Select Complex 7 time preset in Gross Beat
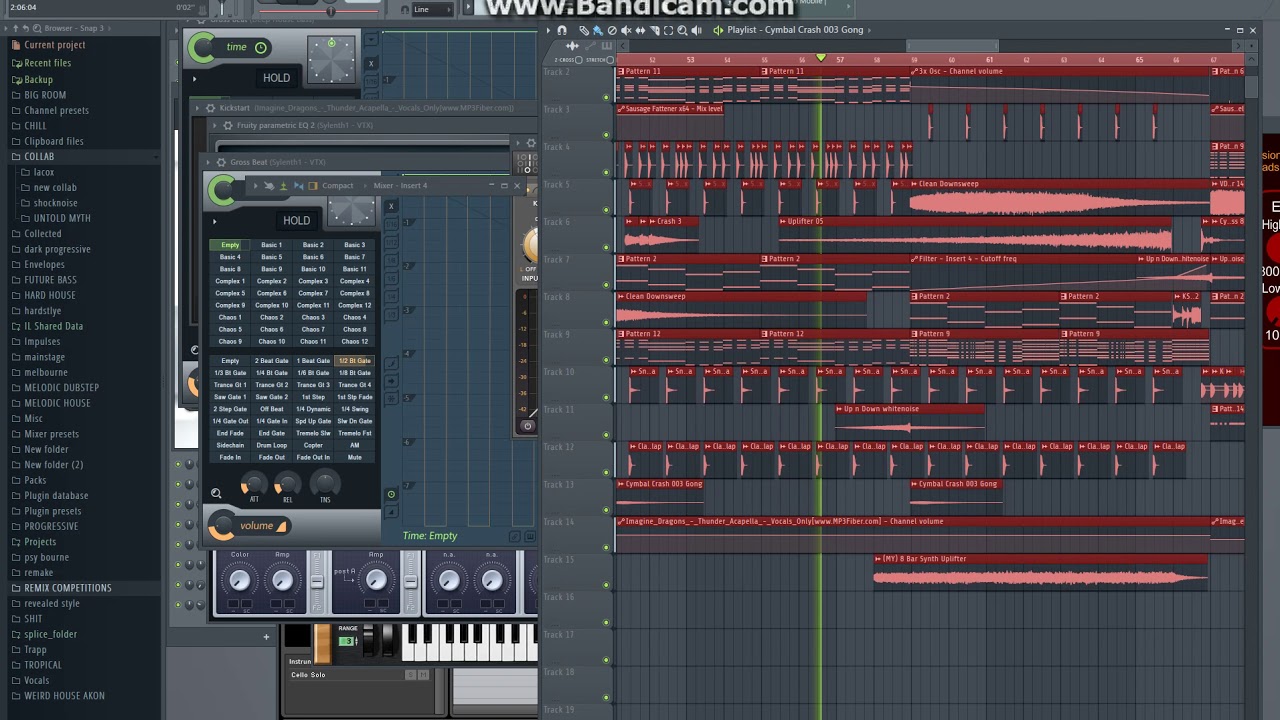Viewport: 1280px width, 720px height. tap(313, 293)
